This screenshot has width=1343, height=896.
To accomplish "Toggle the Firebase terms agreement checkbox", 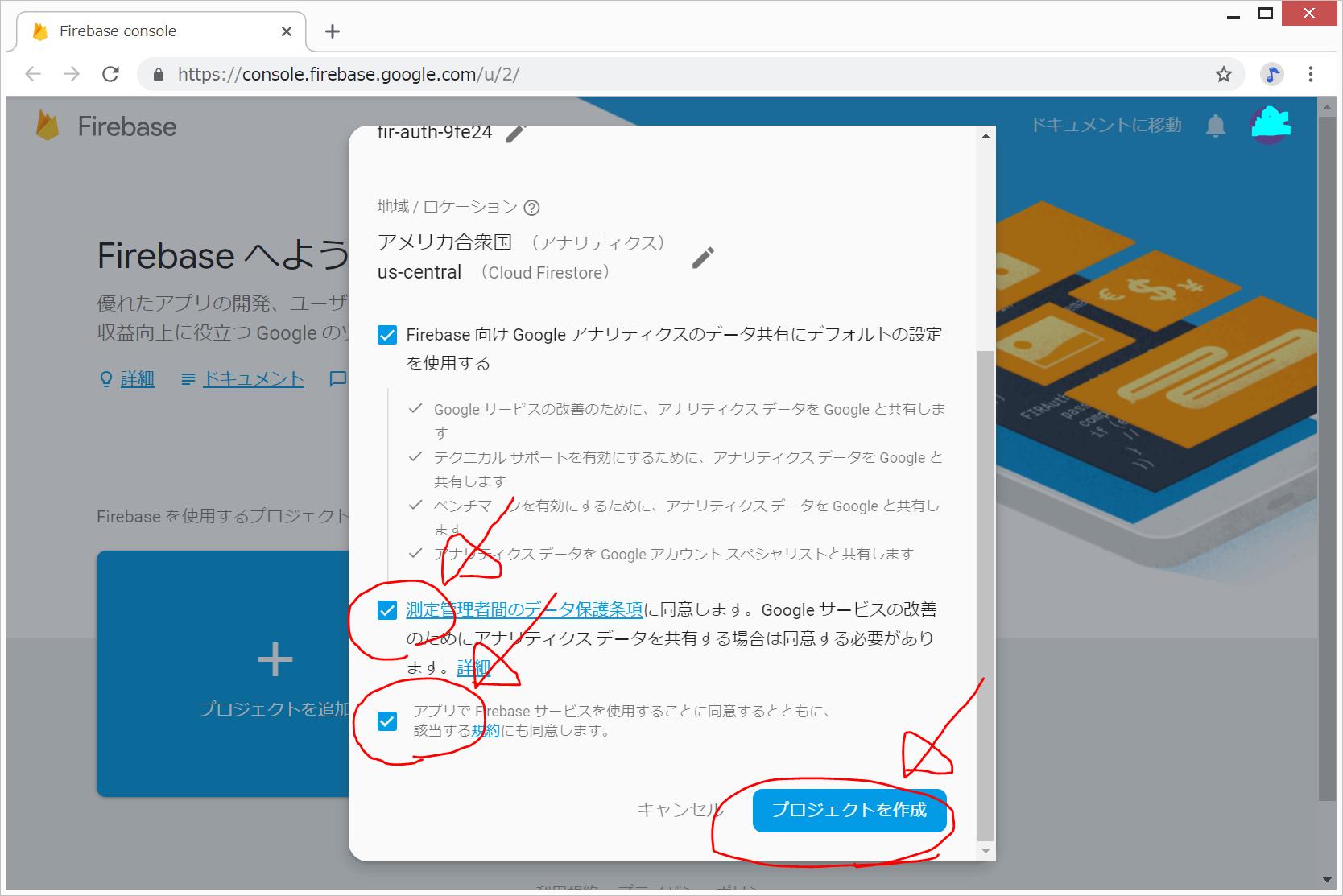I will [387, 721].
